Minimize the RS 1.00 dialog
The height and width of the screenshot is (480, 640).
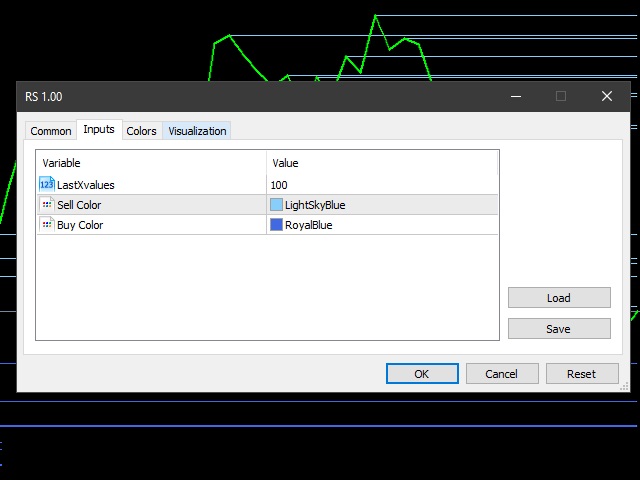(516, 96)
